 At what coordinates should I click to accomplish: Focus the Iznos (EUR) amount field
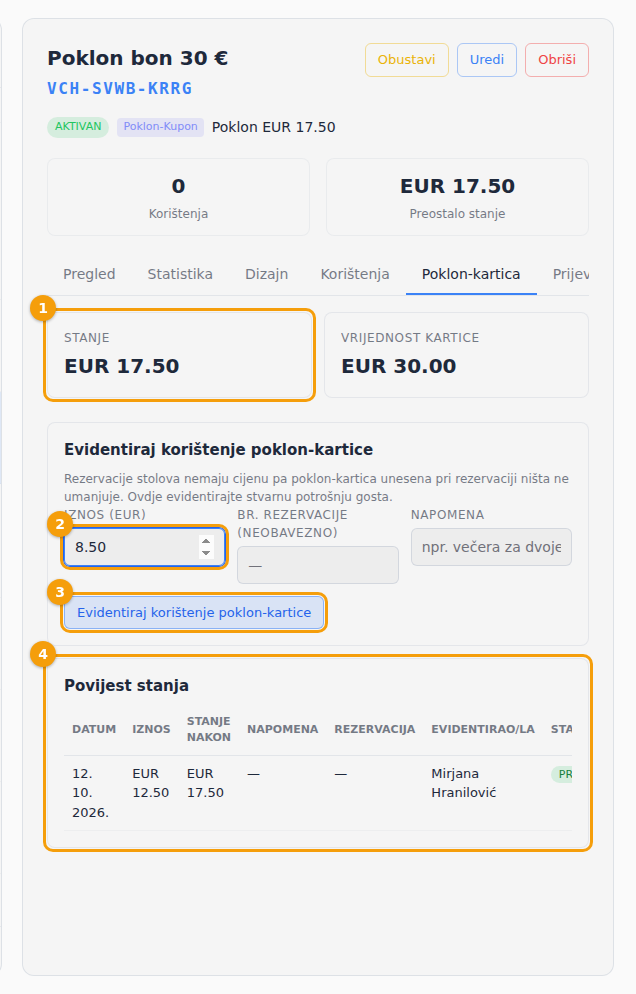point(144,547)
